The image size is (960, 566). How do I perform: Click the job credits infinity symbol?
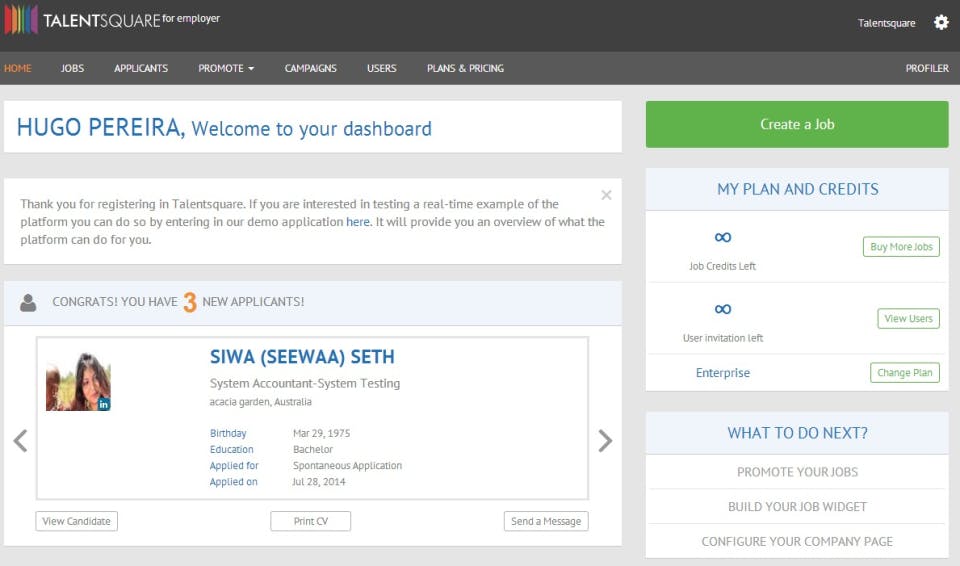pyautogui.click(x=723, y=237)
